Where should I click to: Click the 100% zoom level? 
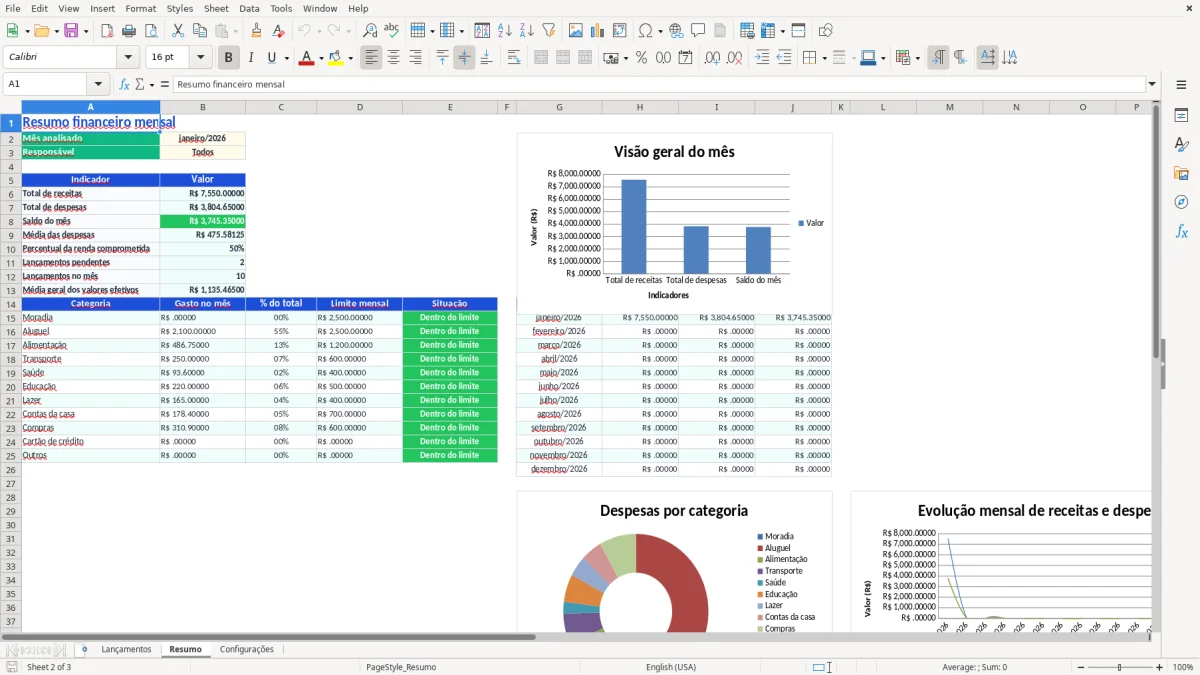[x=1183, y=667]
